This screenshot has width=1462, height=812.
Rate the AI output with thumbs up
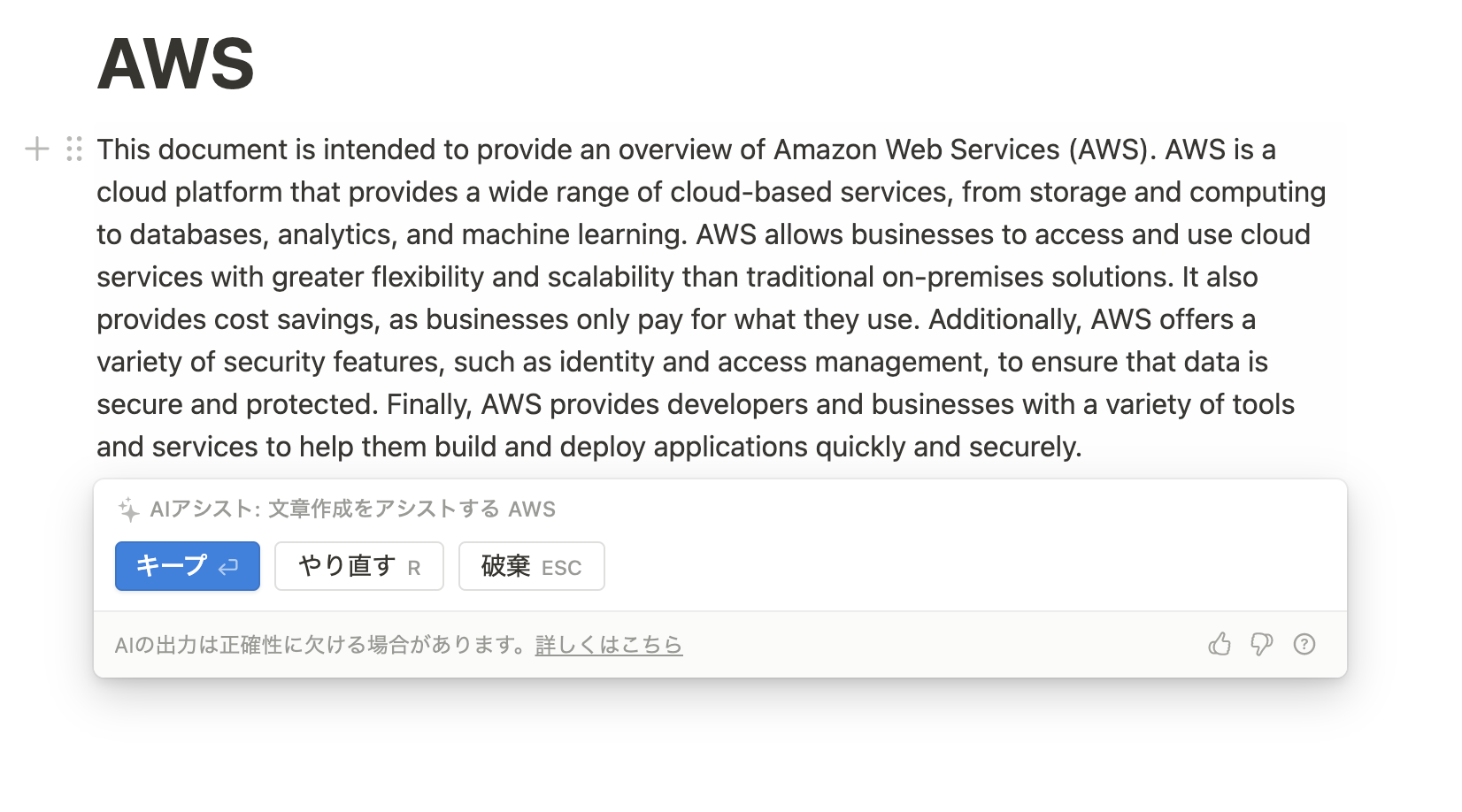(1220, 644)
